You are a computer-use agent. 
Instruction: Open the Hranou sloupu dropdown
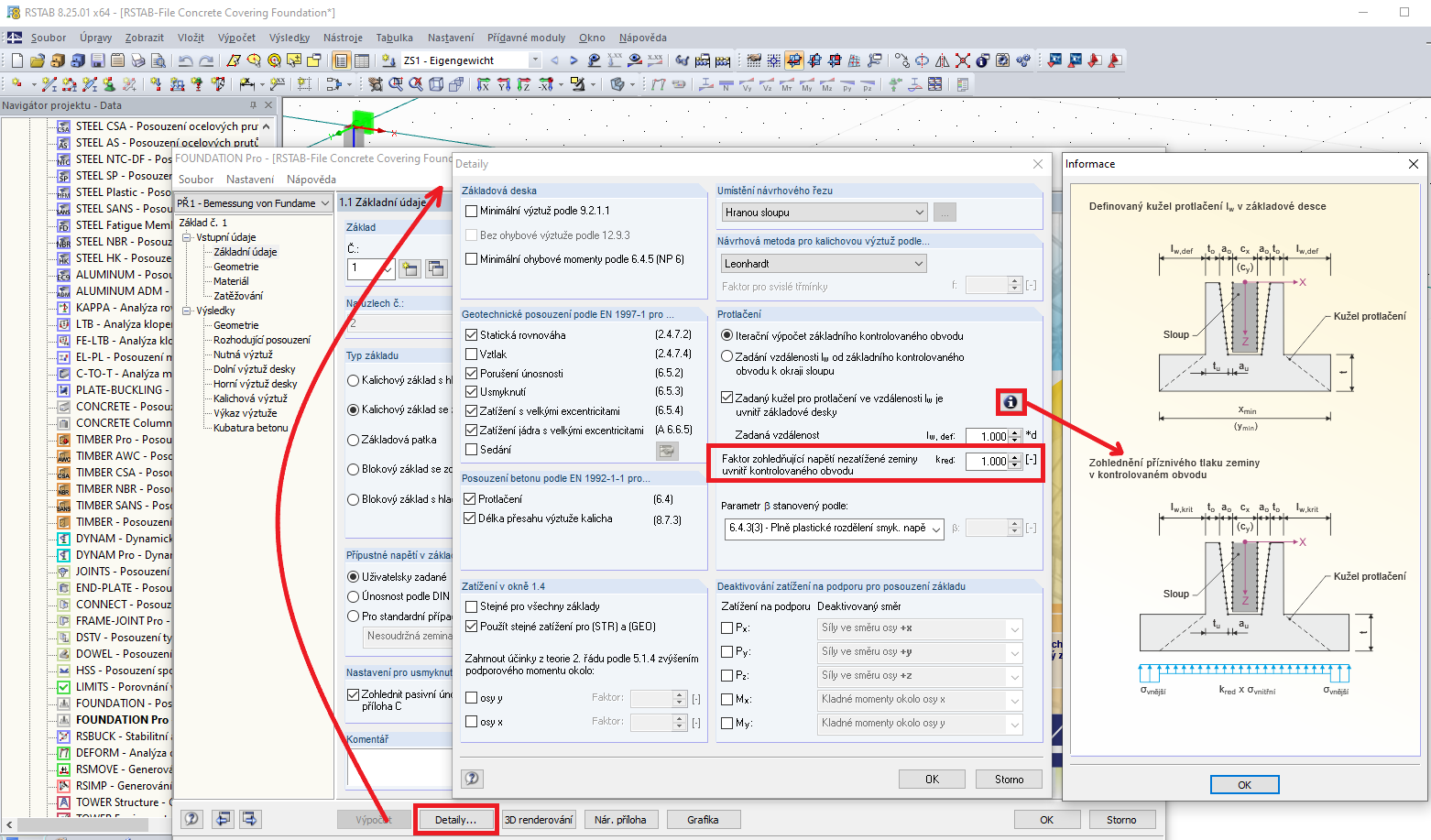click(825, 213)
